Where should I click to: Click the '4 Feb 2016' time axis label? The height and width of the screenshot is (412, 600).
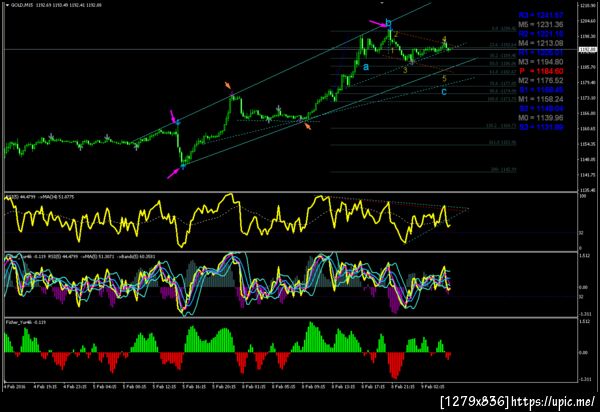coord(15,387)
